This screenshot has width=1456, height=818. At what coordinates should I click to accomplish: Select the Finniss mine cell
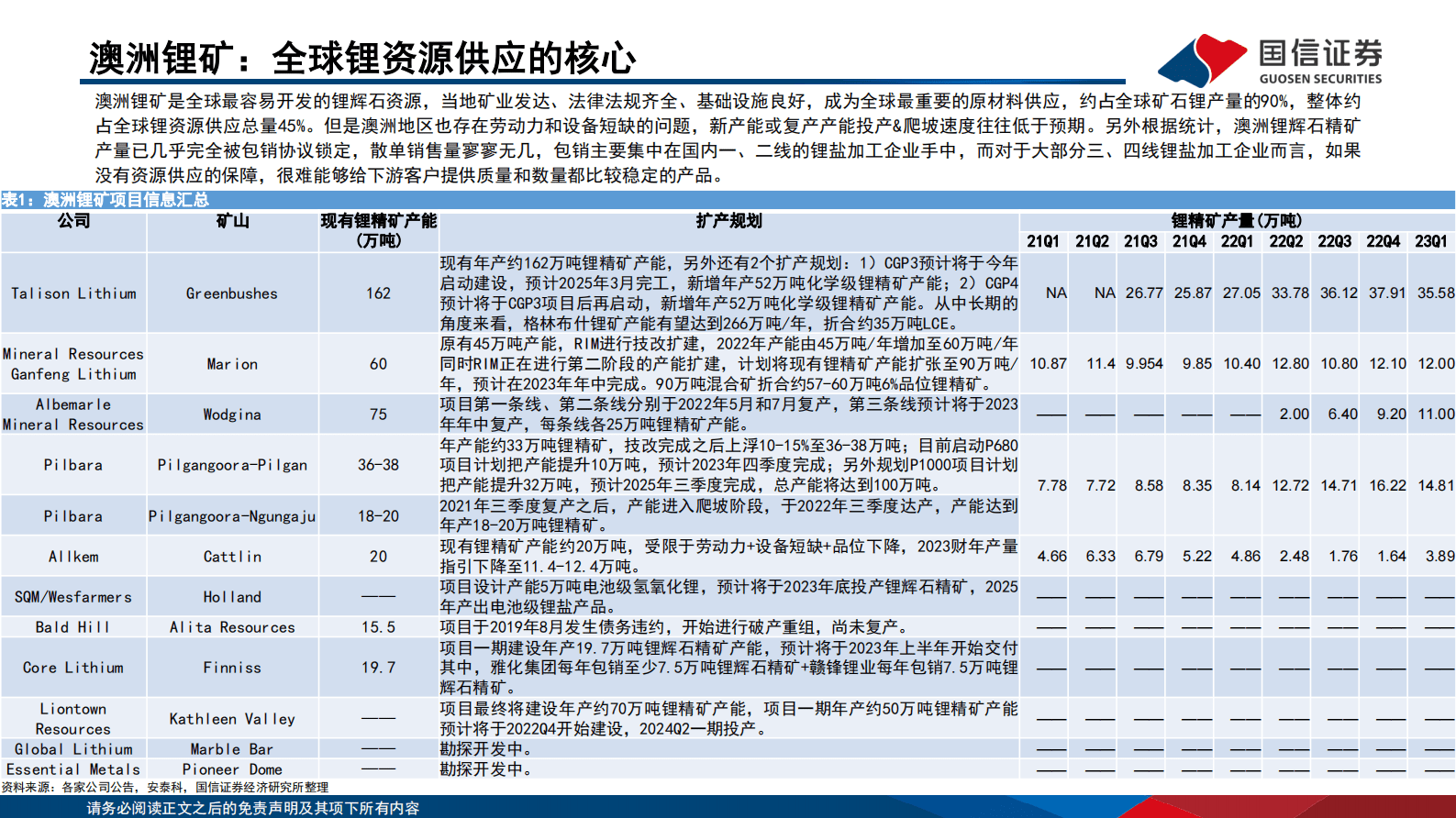(x=232, y=668)
